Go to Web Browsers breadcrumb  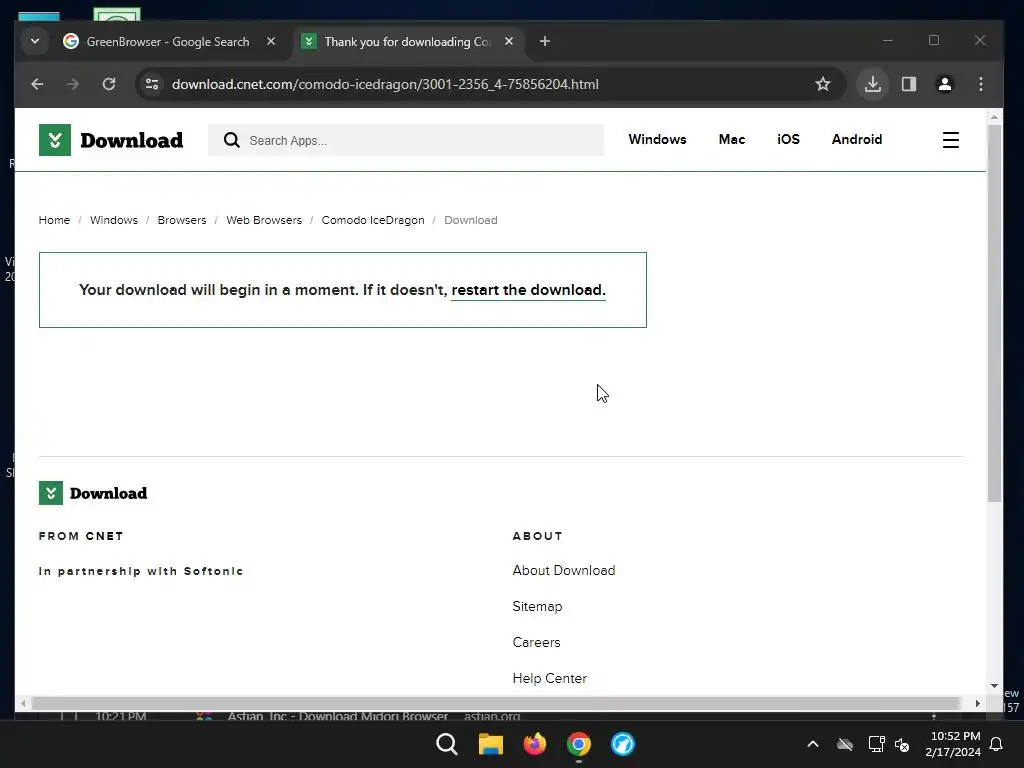264,220
